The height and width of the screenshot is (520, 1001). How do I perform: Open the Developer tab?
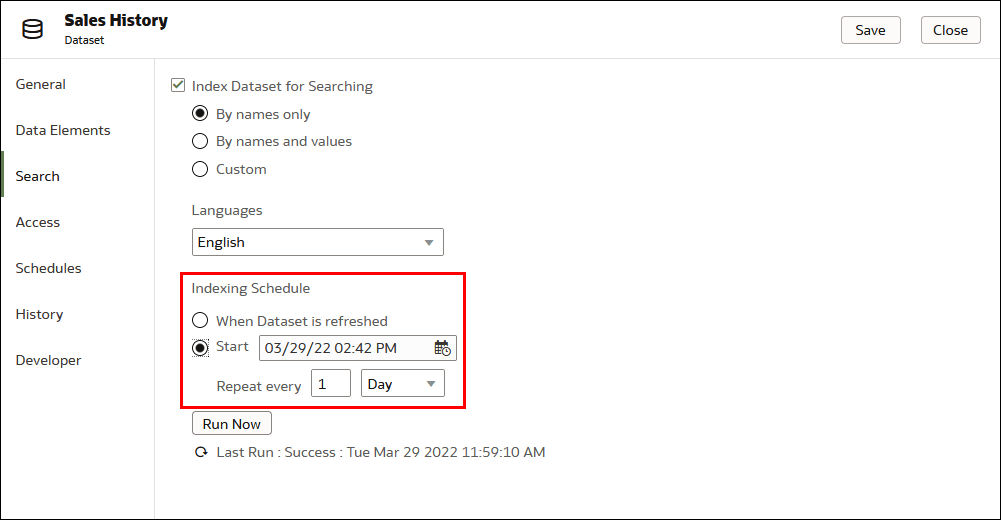point(49,360)
